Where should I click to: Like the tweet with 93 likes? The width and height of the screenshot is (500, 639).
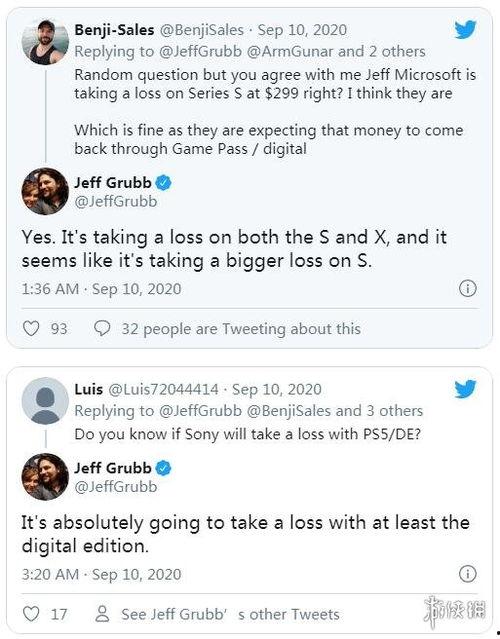[31, 328]
